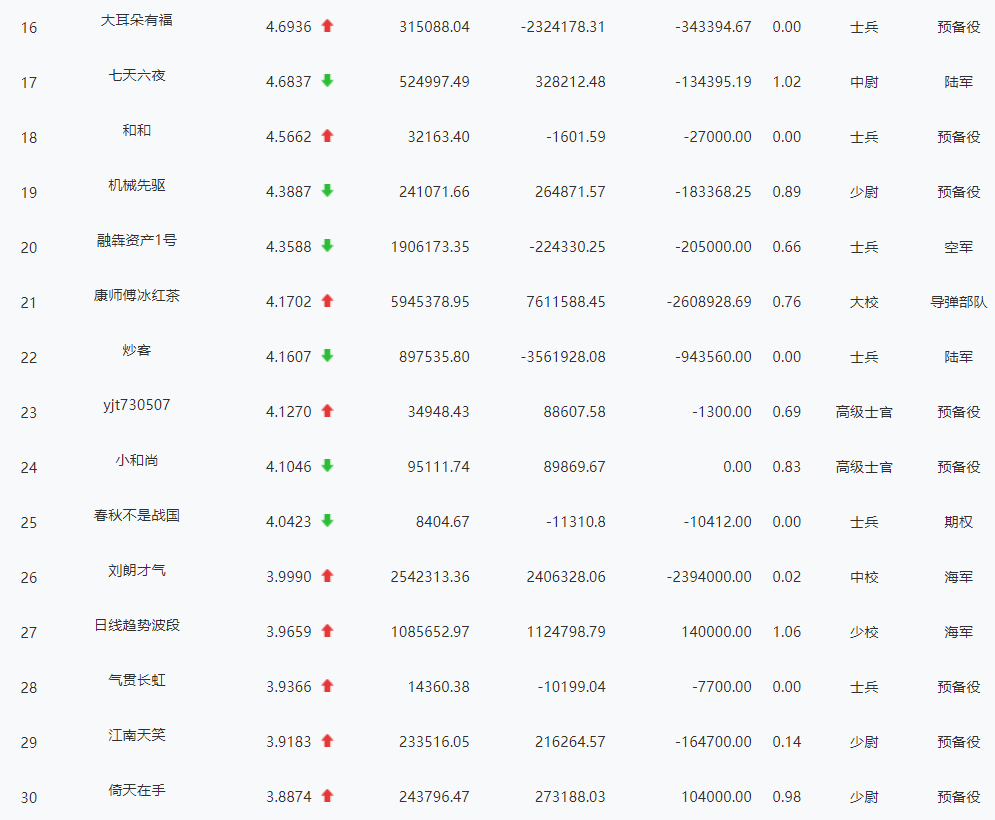Image resolution: width=995 pixels, height=820 pixels.
Task: Select the name 炒客
Action: pos(137,350)
